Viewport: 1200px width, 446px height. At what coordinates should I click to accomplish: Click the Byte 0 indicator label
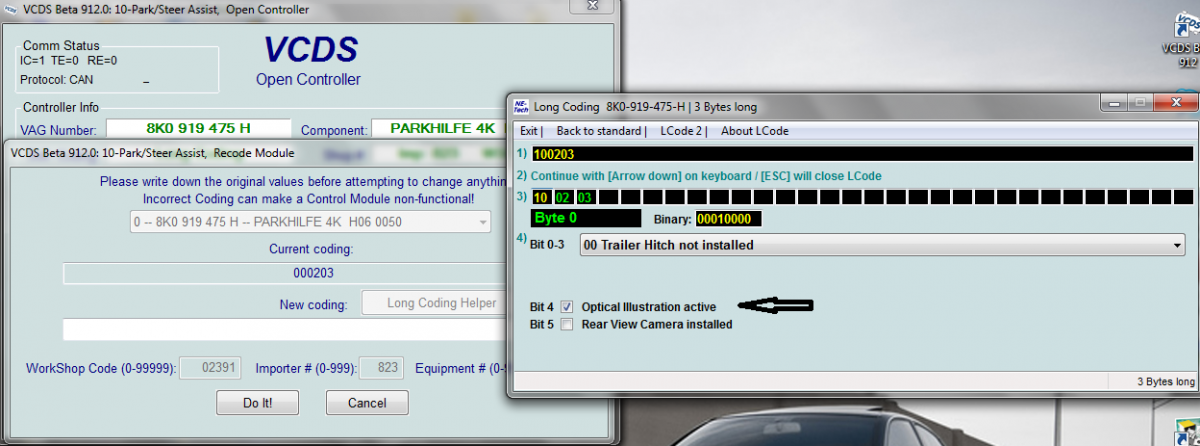tap(586, 218)
